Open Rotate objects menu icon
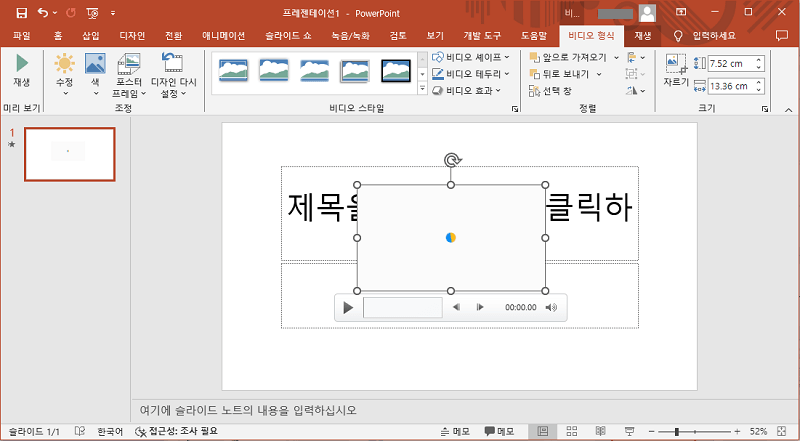Viewport: 800px width, 441px height. point(635,91)
